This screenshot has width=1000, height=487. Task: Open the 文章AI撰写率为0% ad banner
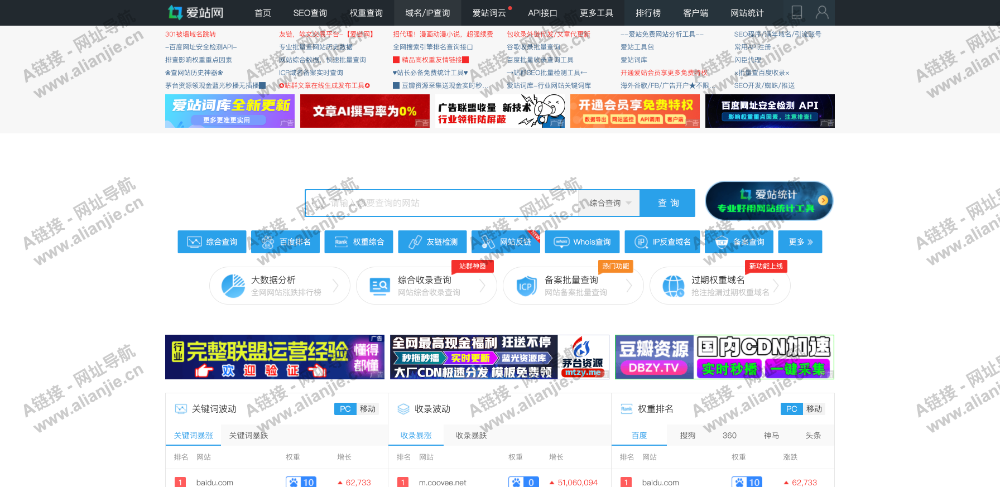(x=365, y=111)
